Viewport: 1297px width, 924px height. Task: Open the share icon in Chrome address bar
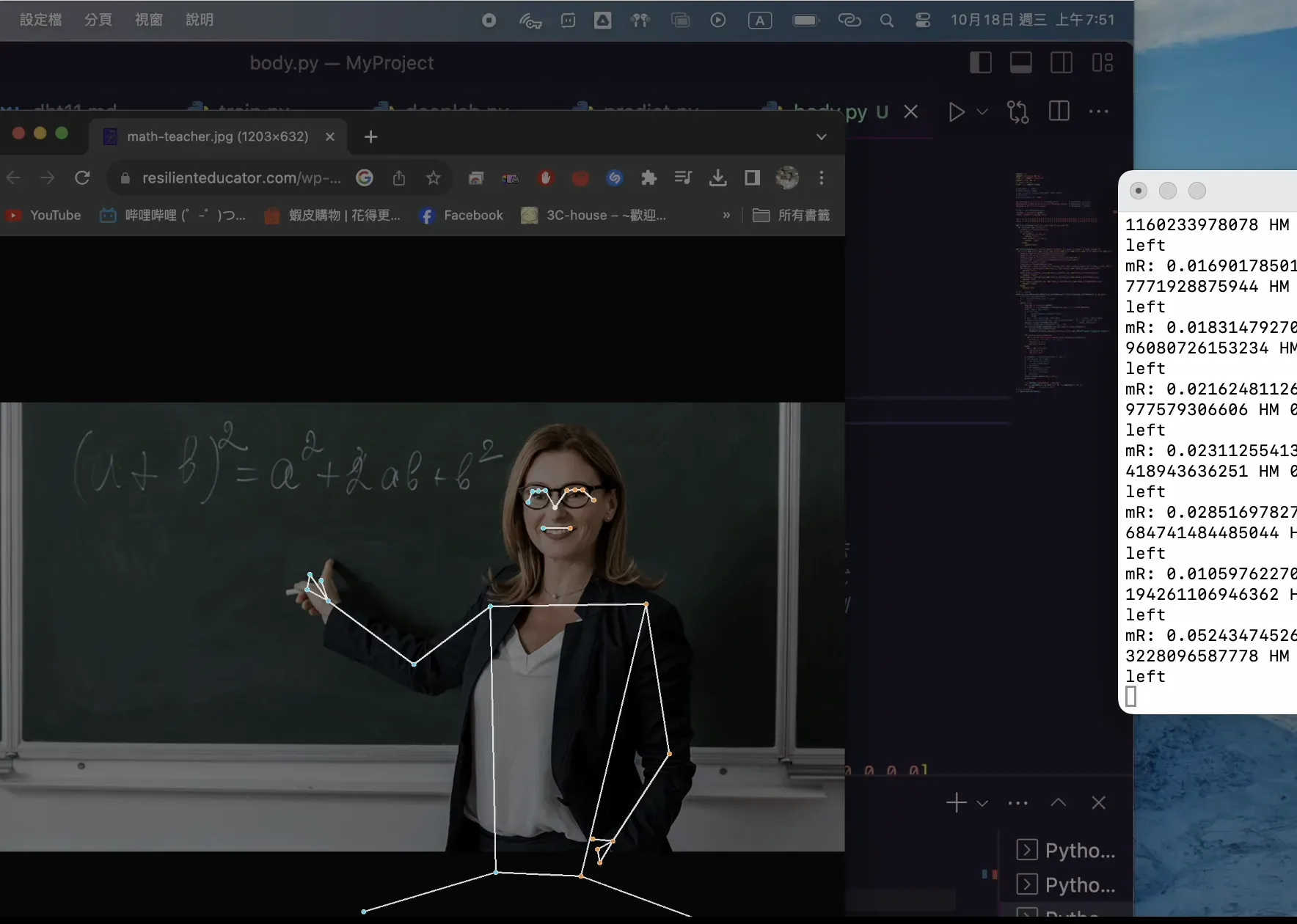pos(398,177)
